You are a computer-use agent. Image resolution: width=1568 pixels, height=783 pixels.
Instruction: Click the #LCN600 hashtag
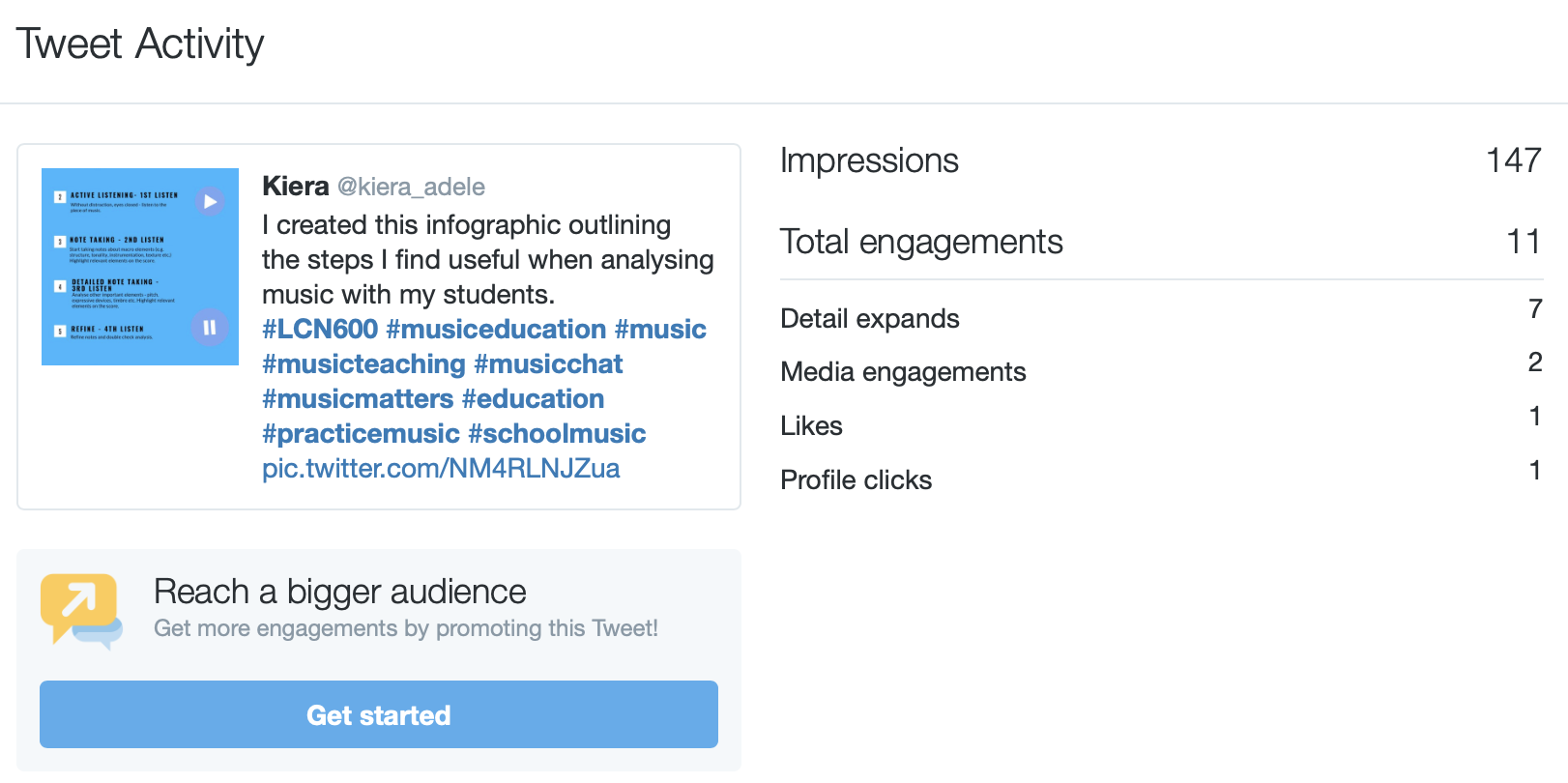pos(320,330)
